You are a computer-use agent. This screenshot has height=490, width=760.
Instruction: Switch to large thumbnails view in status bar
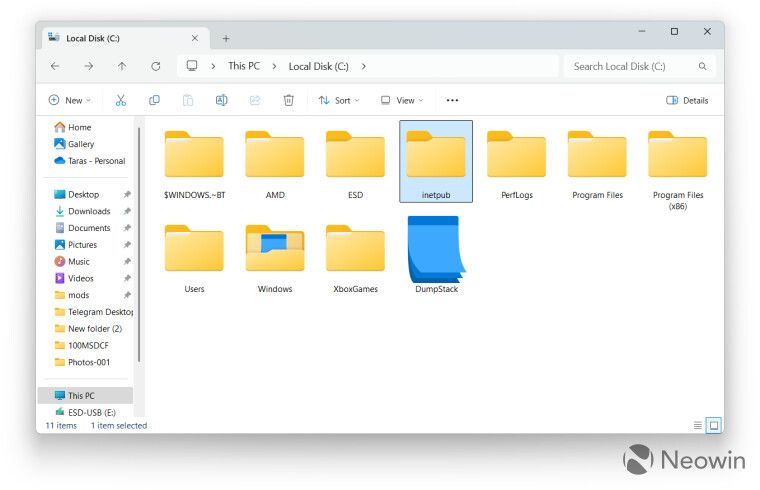click(714, 426)
